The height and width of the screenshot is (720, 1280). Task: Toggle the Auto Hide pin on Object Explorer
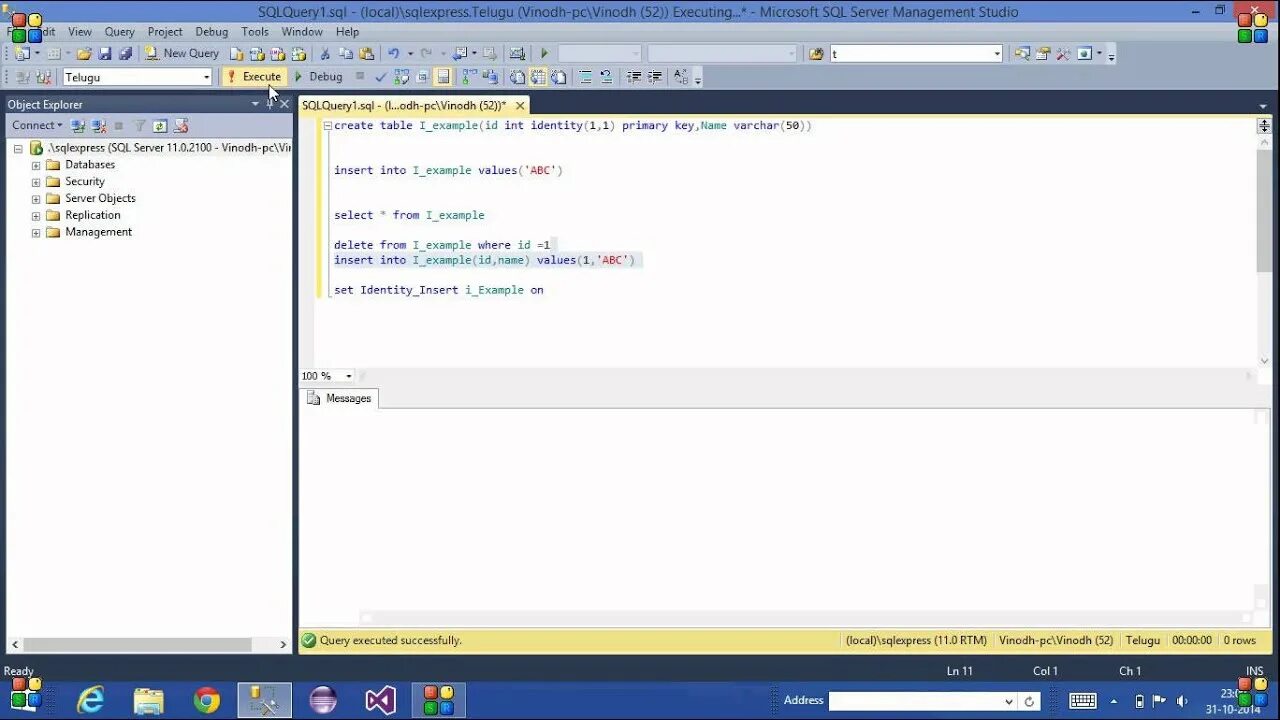[270, 104]
